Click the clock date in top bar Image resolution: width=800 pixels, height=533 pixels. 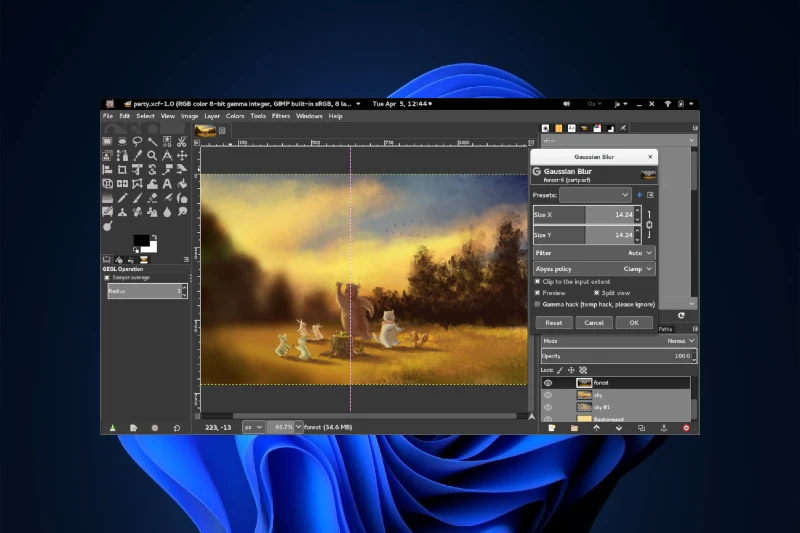[x=402, y=104]
